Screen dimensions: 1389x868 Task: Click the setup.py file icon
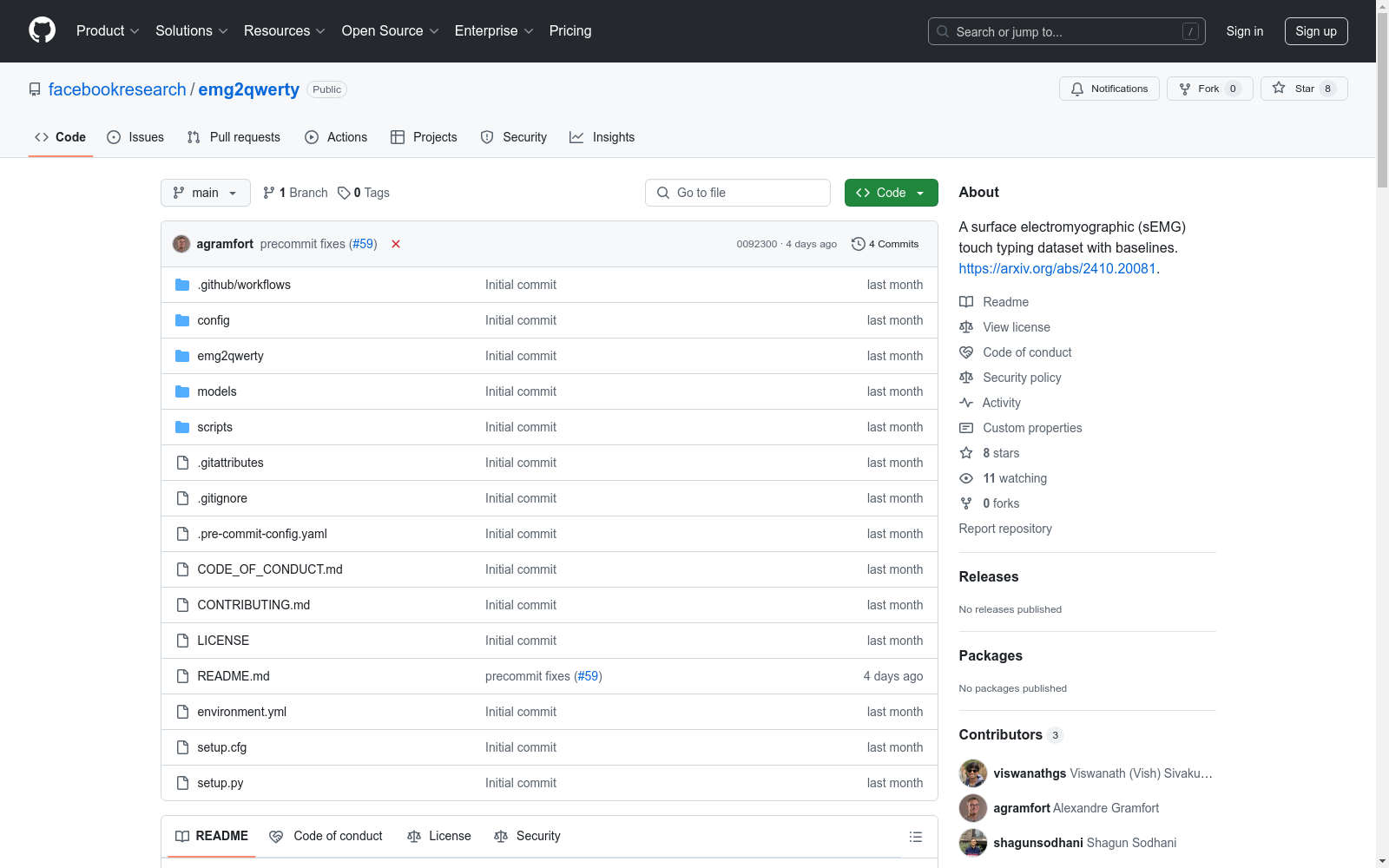coord(182,783)
